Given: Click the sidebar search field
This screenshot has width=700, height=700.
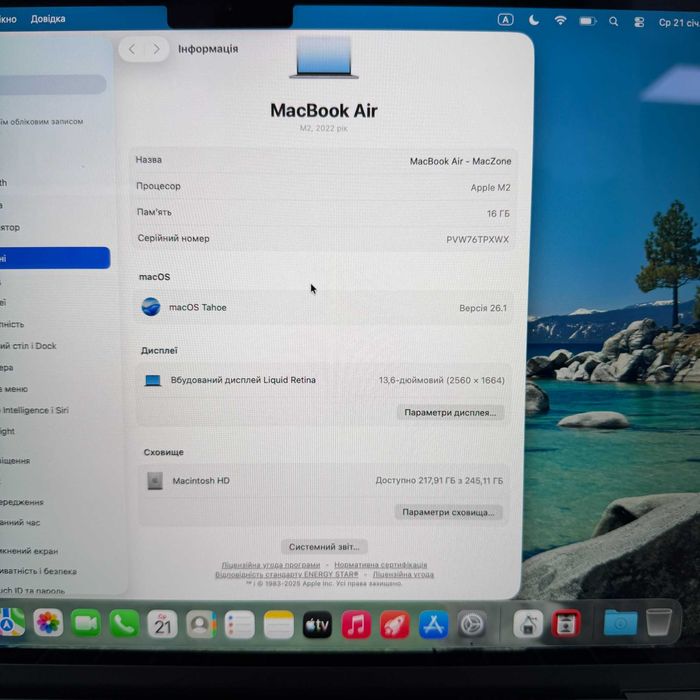Looking at the screenshot, I should [53, 84].
